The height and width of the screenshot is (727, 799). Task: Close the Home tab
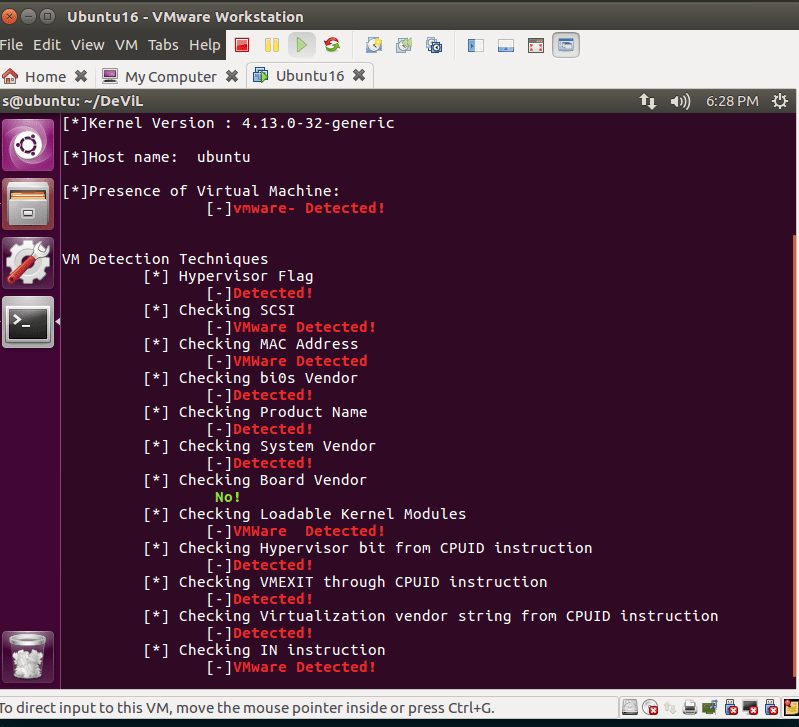[x=81, y=76]
